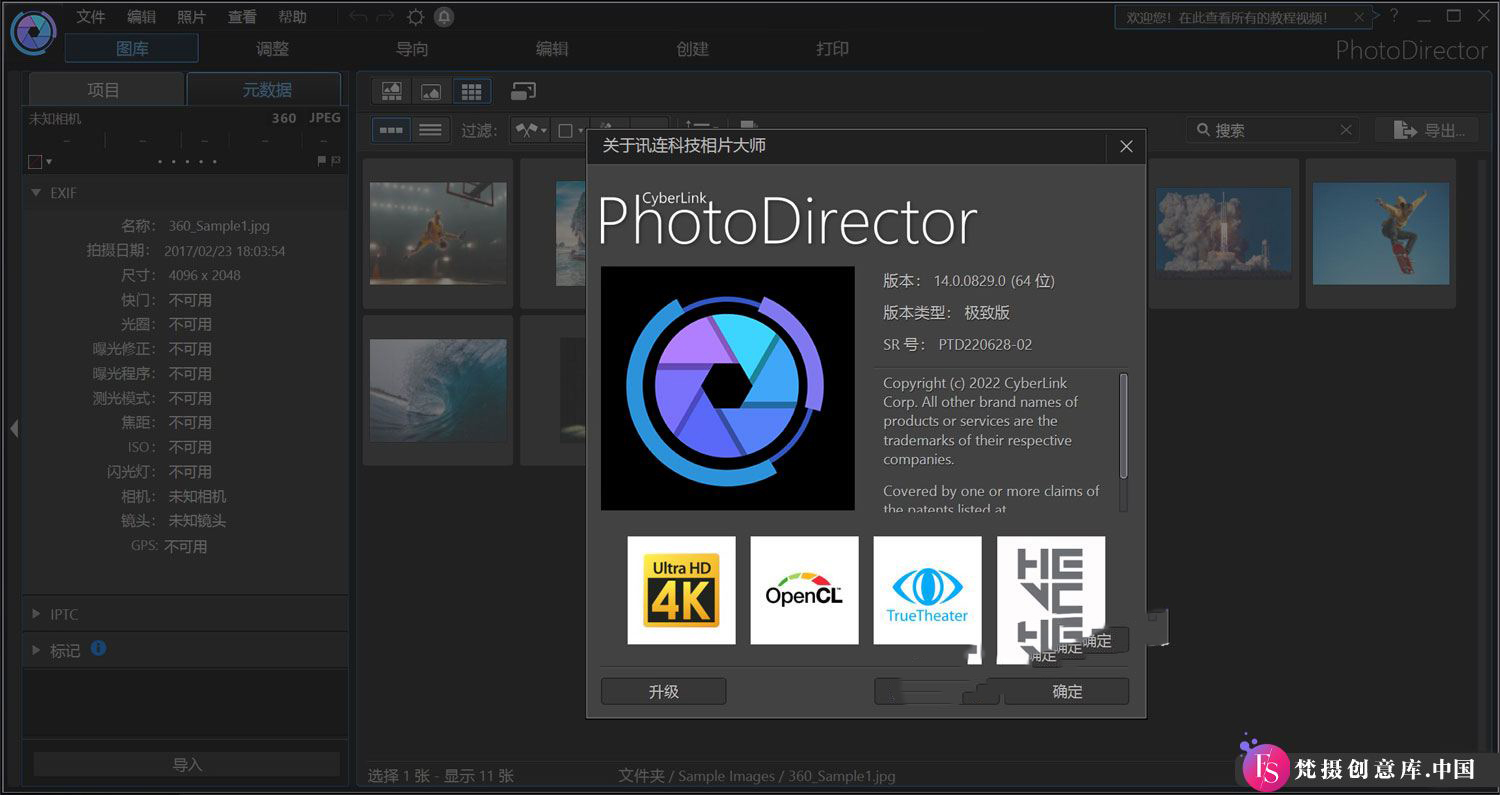Collapse the EXIF section

(x=36, y=192)
